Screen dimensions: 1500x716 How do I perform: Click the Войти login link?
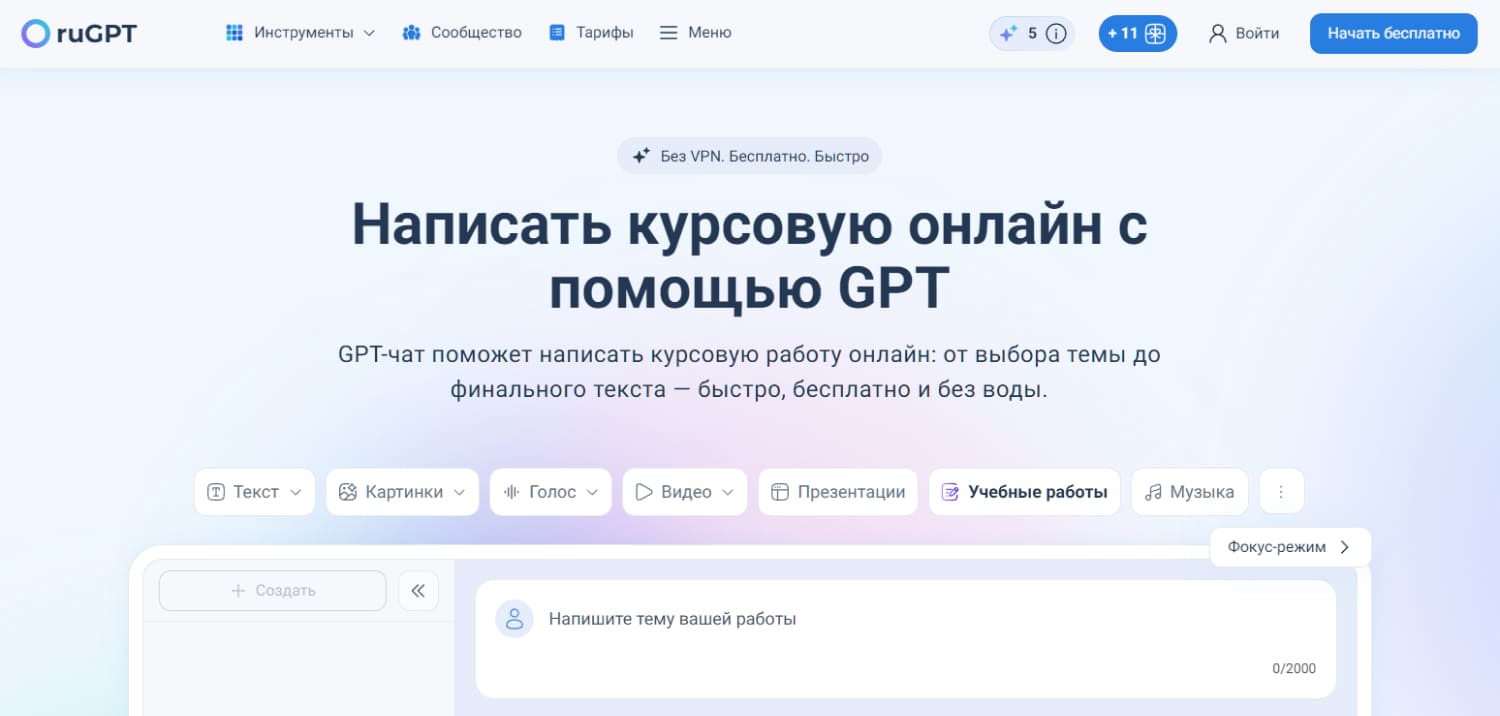pyautogui.click(x=1244, y=33)
